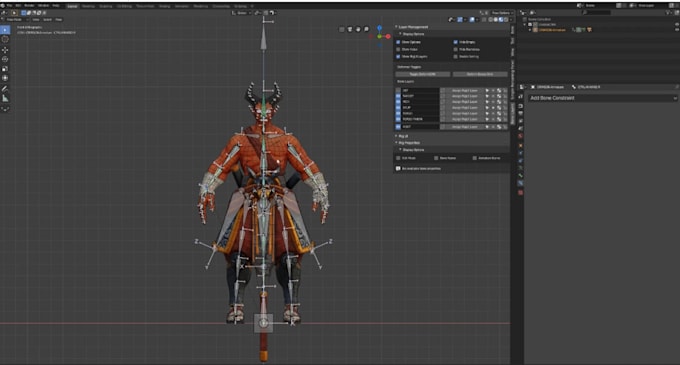Select the Measure ruler tool
Screen dimensions: 680x365
tap(5, 98)
